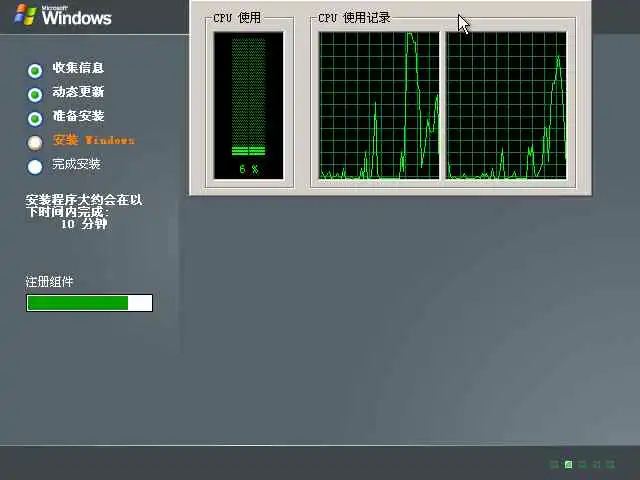The image size is (640, 480).
Task: Click the left CPU history graph
Action: 379,106
